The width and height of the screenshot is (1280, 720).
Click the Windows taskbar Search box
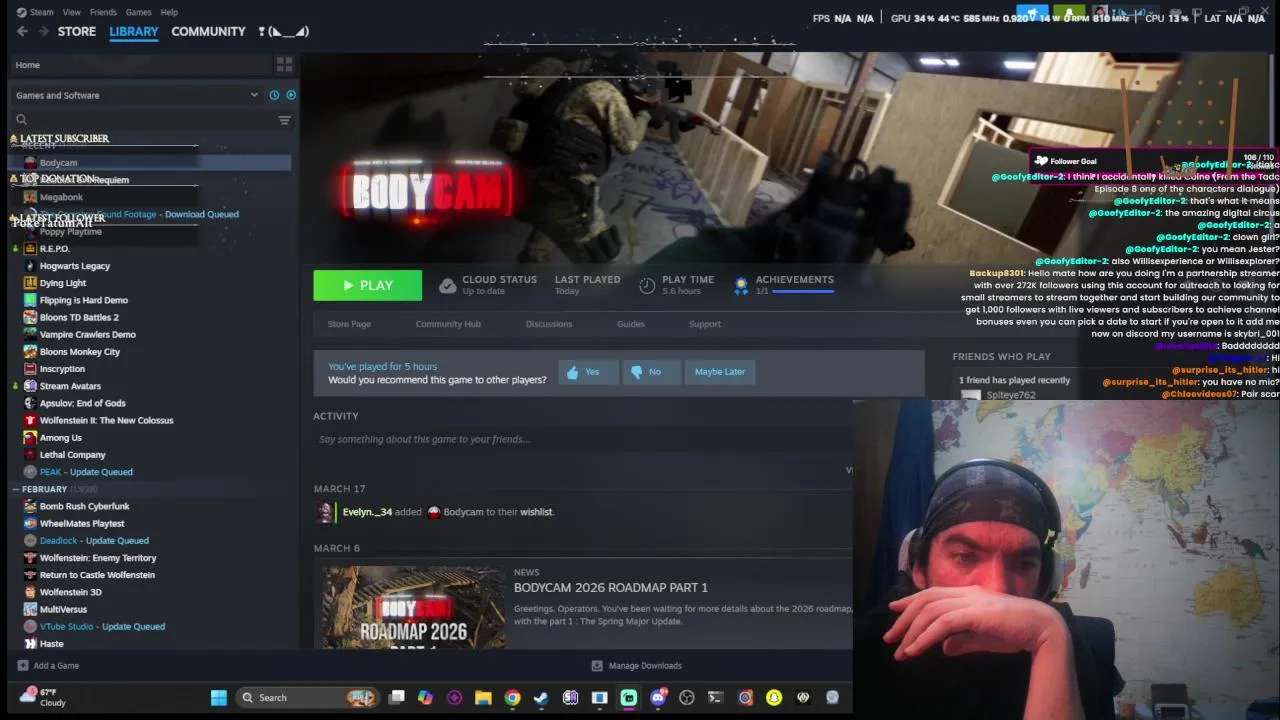309,698
